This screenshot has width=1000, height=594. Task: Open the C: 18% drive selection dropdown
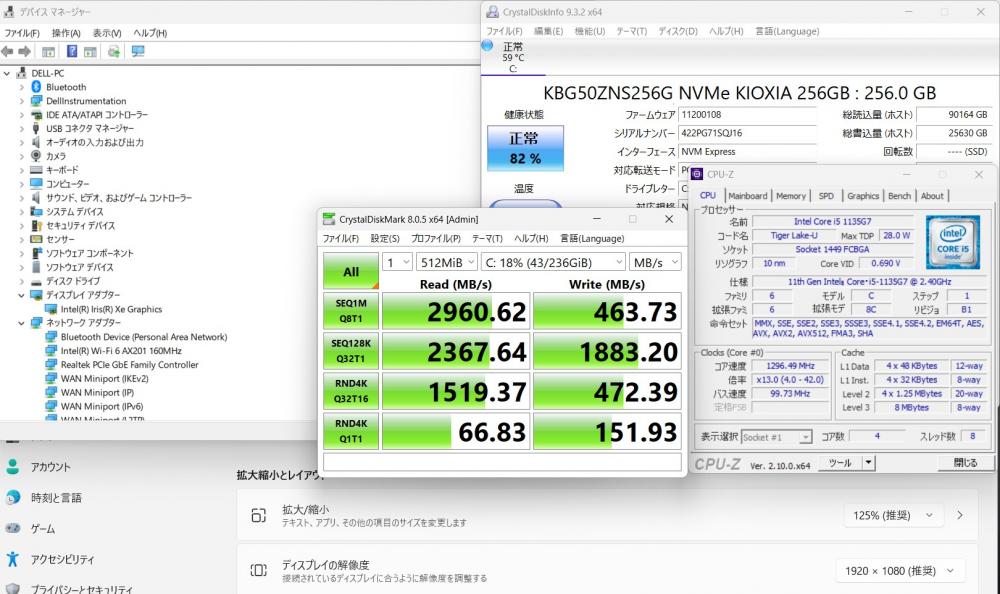coord(553,262)
